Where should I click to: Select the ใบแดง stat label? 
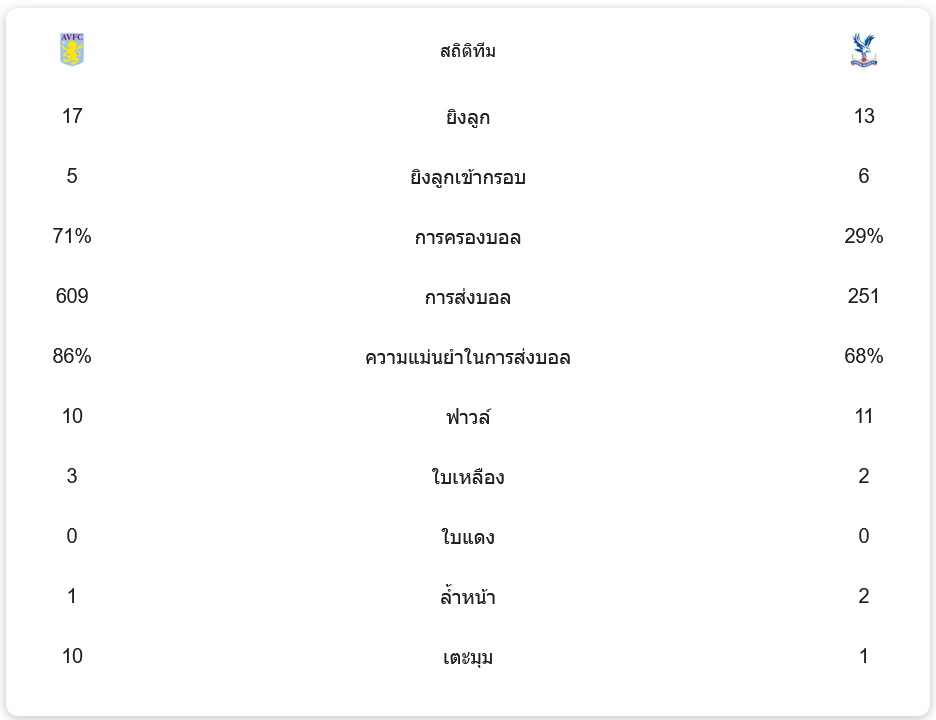click(x=468, y=537)
